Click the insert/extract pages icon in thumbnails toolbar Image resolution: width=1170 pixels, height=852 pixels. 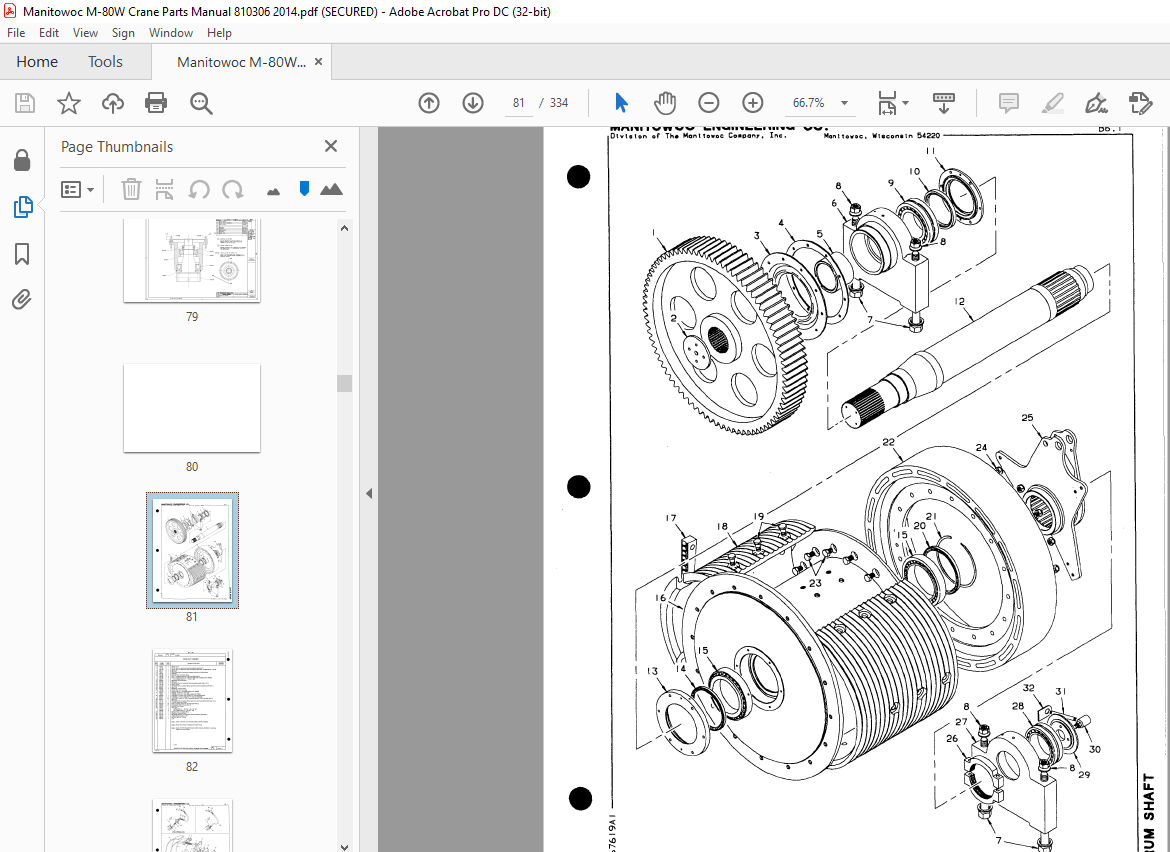click(x=164, y=189)
